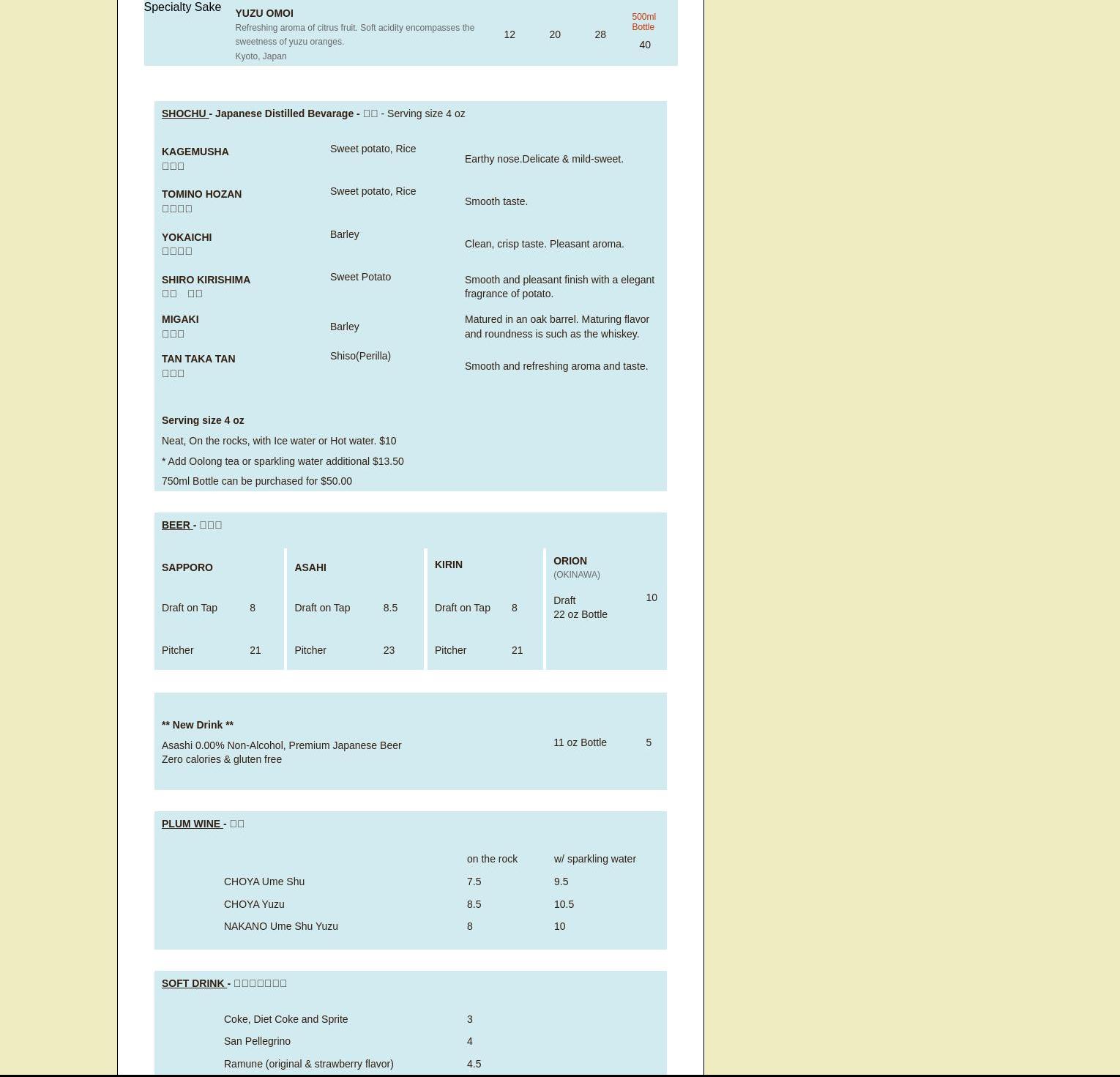The height and width of the screenshot is (1077, 1120).
Task: Click the '(OKINAWA)' label under Orion
Action: (x=577, y=575)
